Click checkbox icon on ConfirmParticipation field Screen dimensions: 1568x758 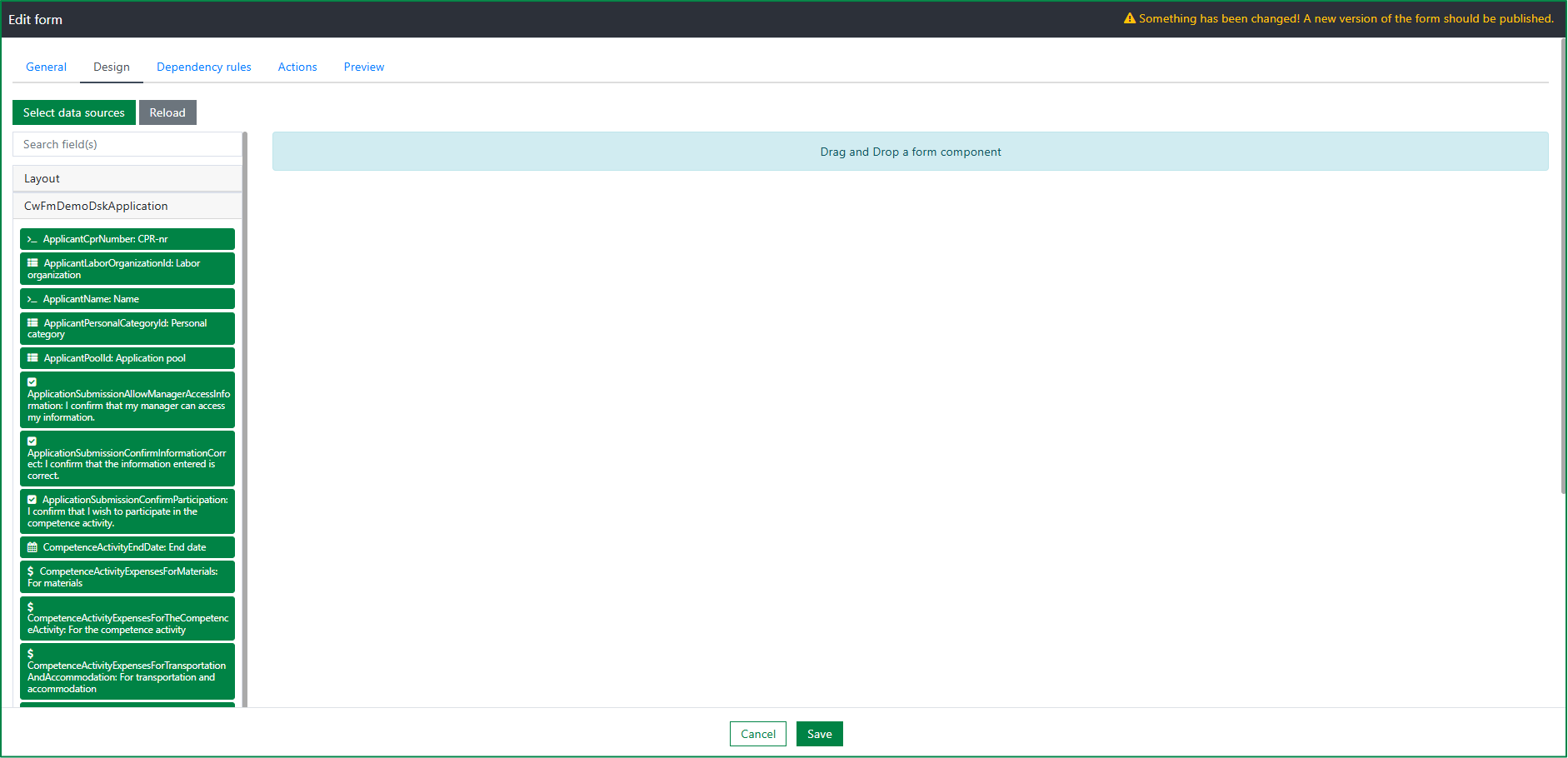[x=32, y=500]
